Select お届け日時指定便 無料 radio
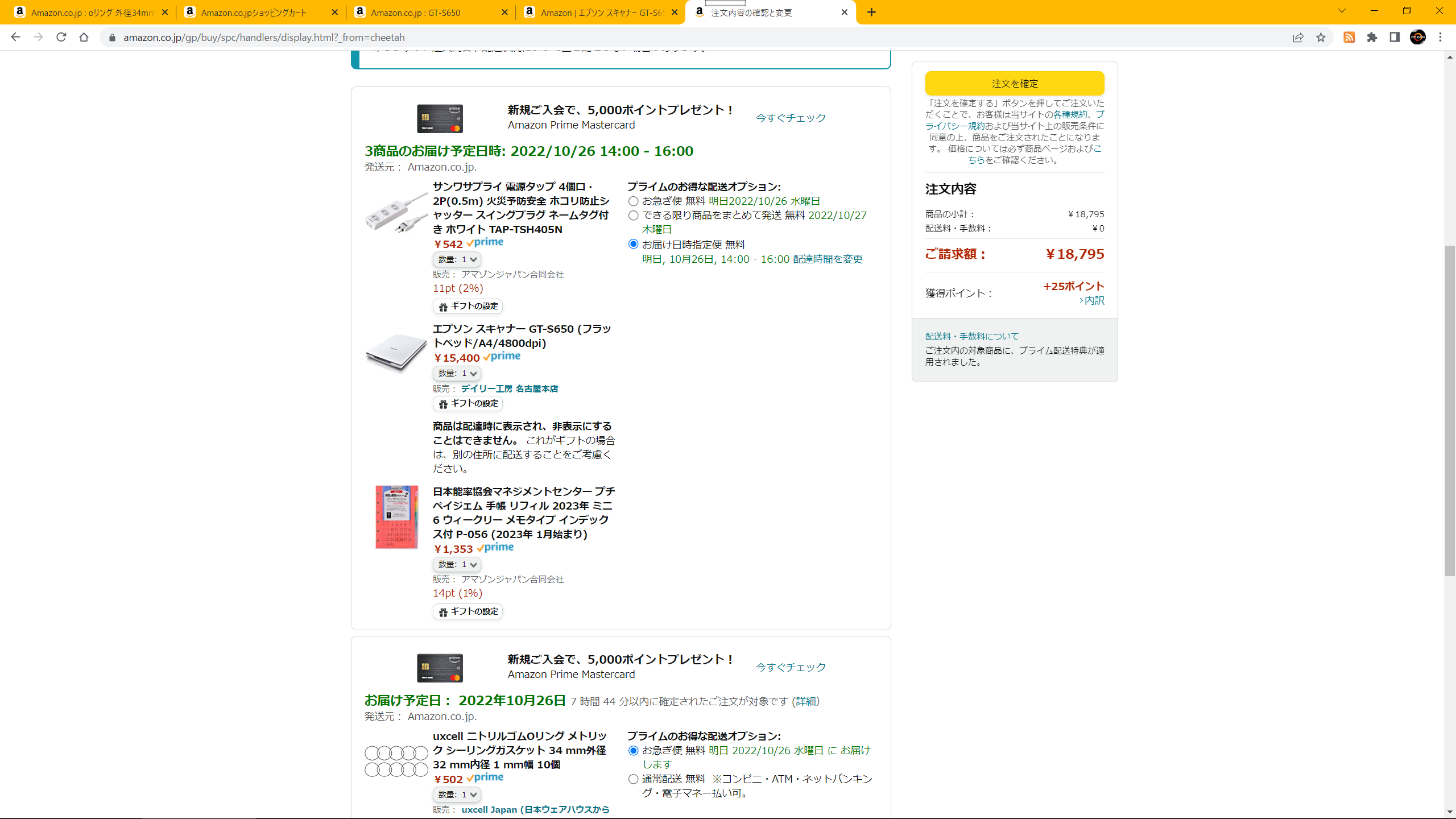The height and width of the screenshot is (819, 1456). 633,244
